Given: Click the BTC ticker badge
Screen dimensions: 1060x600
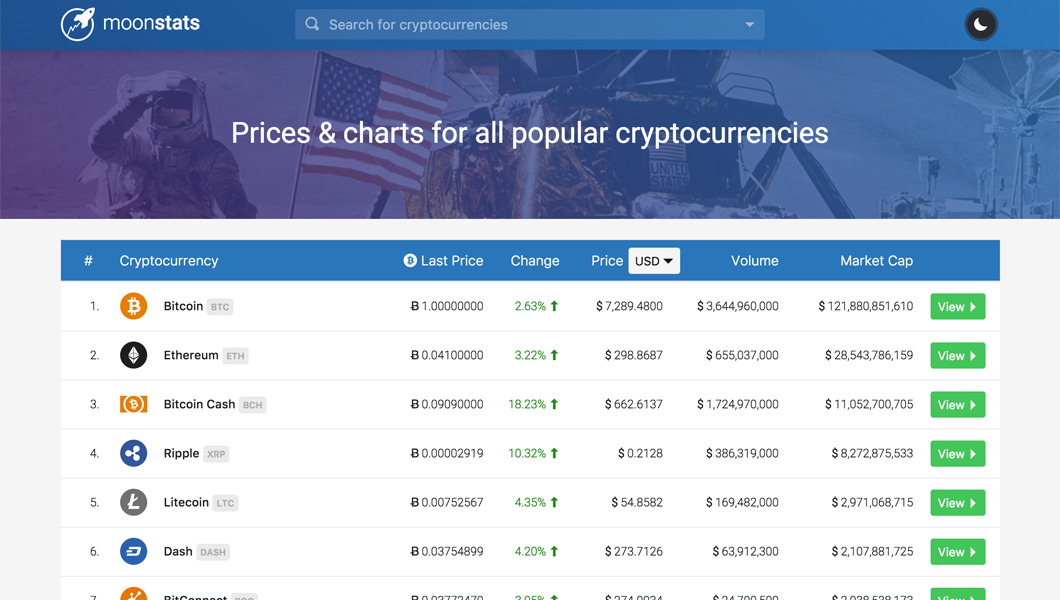Looking at the screenshot, I should click(x=220, y=307).
